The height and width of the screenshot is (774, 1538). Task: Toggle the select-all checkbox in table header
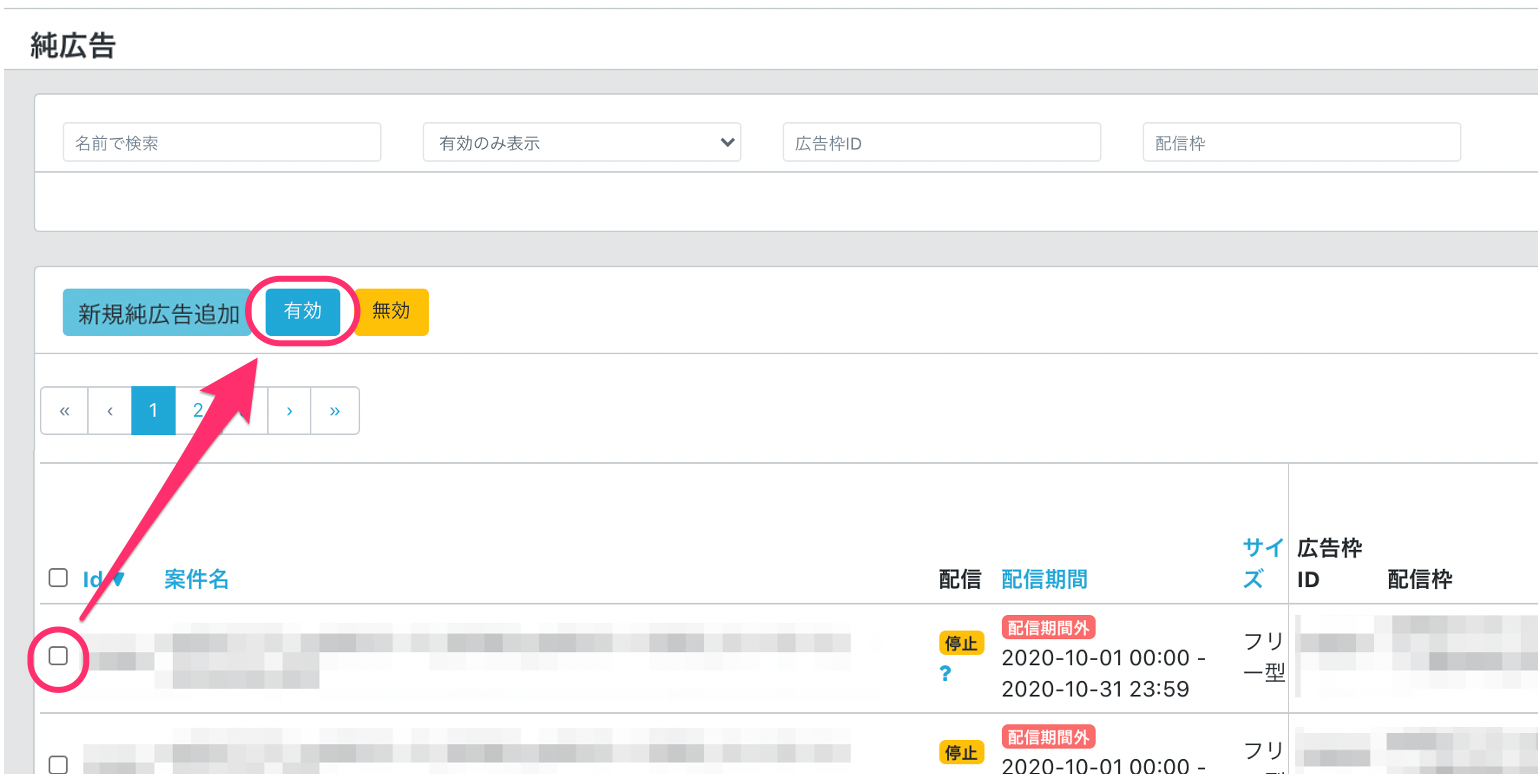[x=58, y=577]
